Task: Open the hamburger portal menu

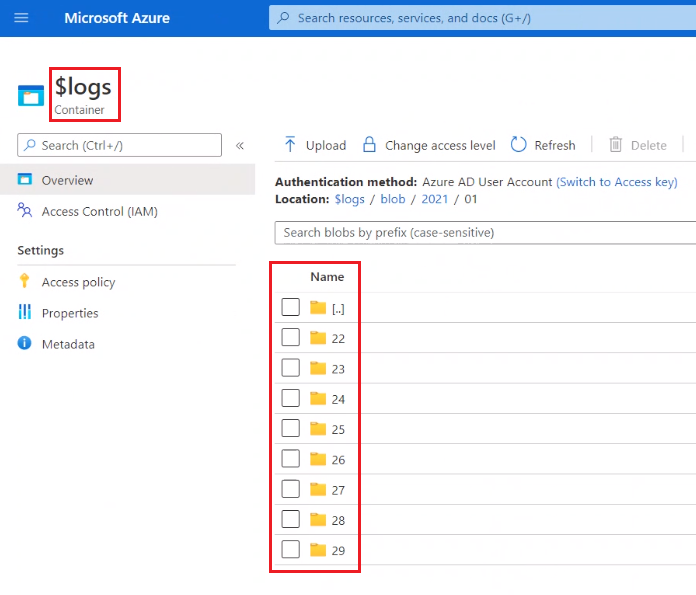Action: (x=21, y=18)
